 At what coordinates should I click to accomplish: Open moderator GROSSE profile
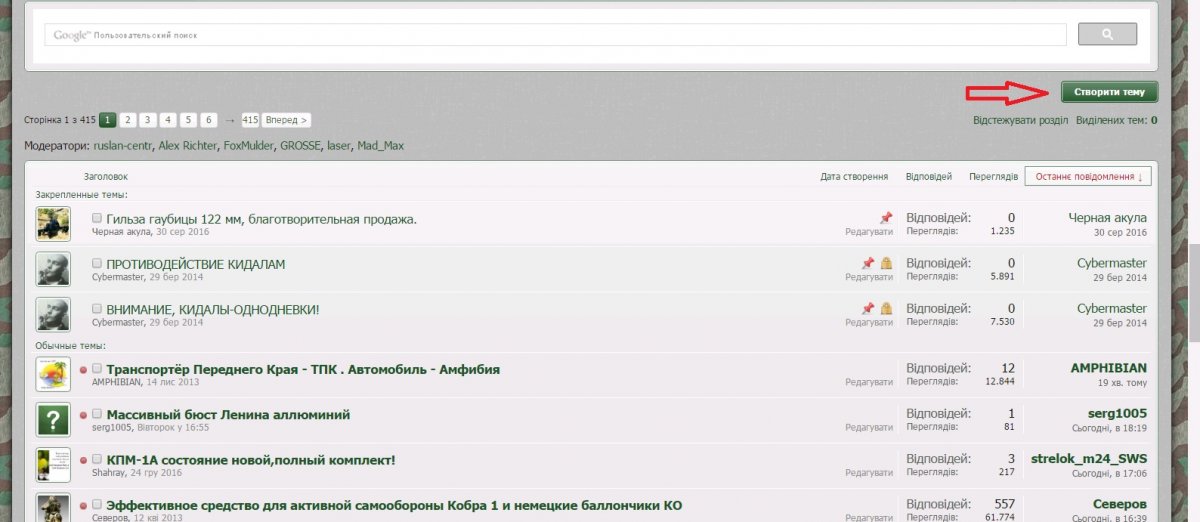click(x=300, y=146)
